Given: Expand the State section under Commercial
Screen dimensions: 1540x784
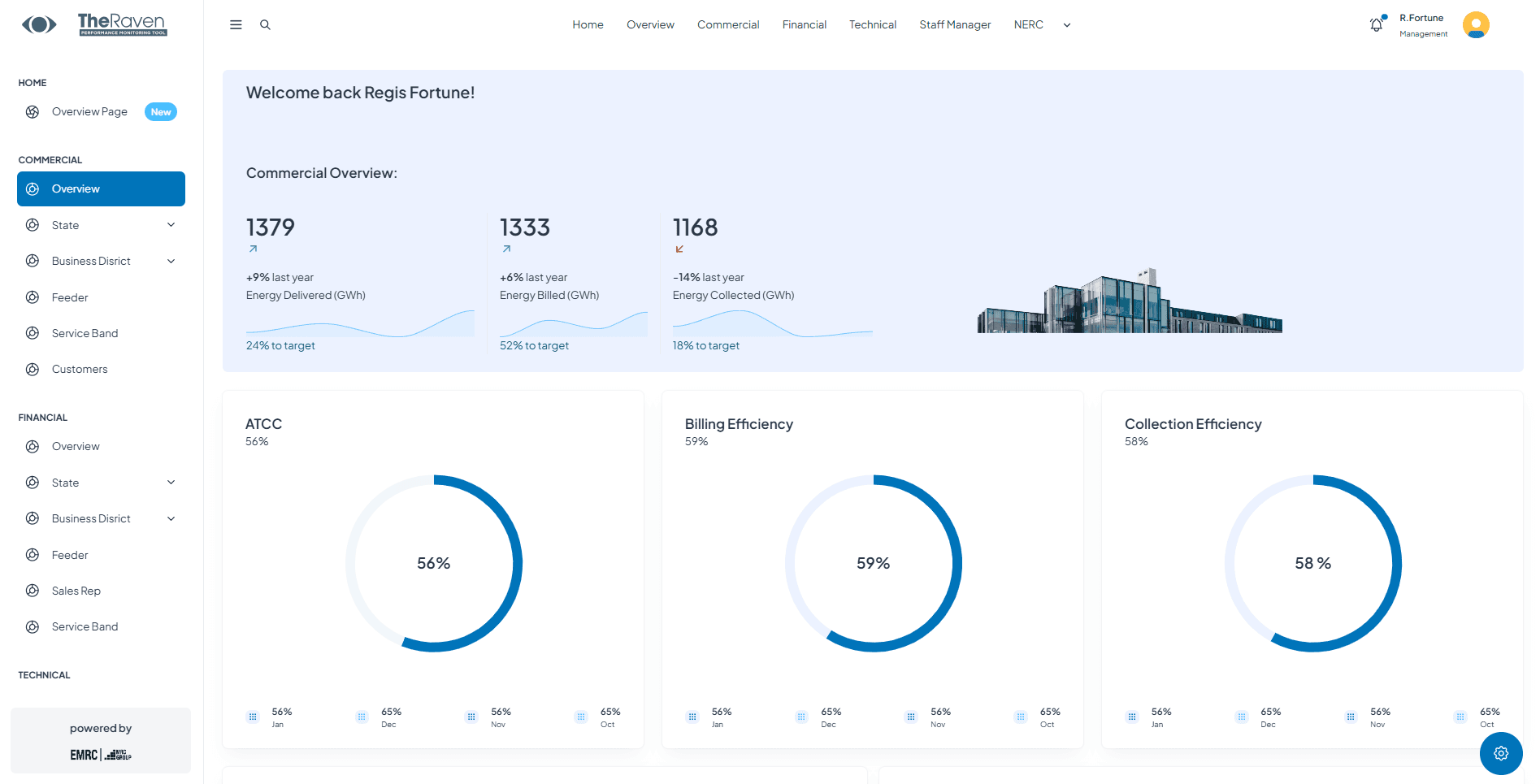Looking at the screenshot, I should click(x=171, y=224).
